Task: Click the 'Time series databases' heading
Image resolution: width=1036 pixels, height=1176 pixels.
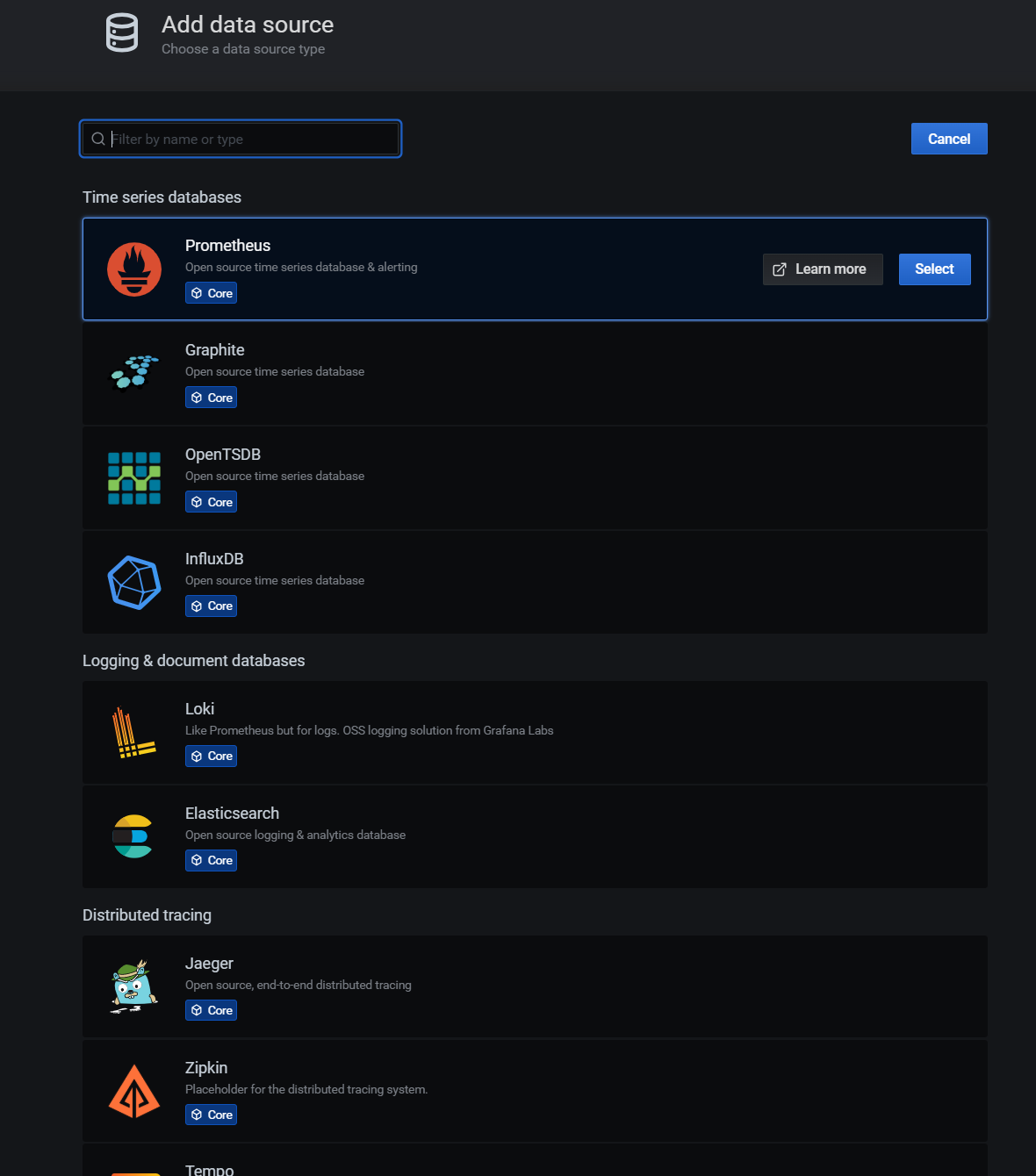Action: point(162,197)
